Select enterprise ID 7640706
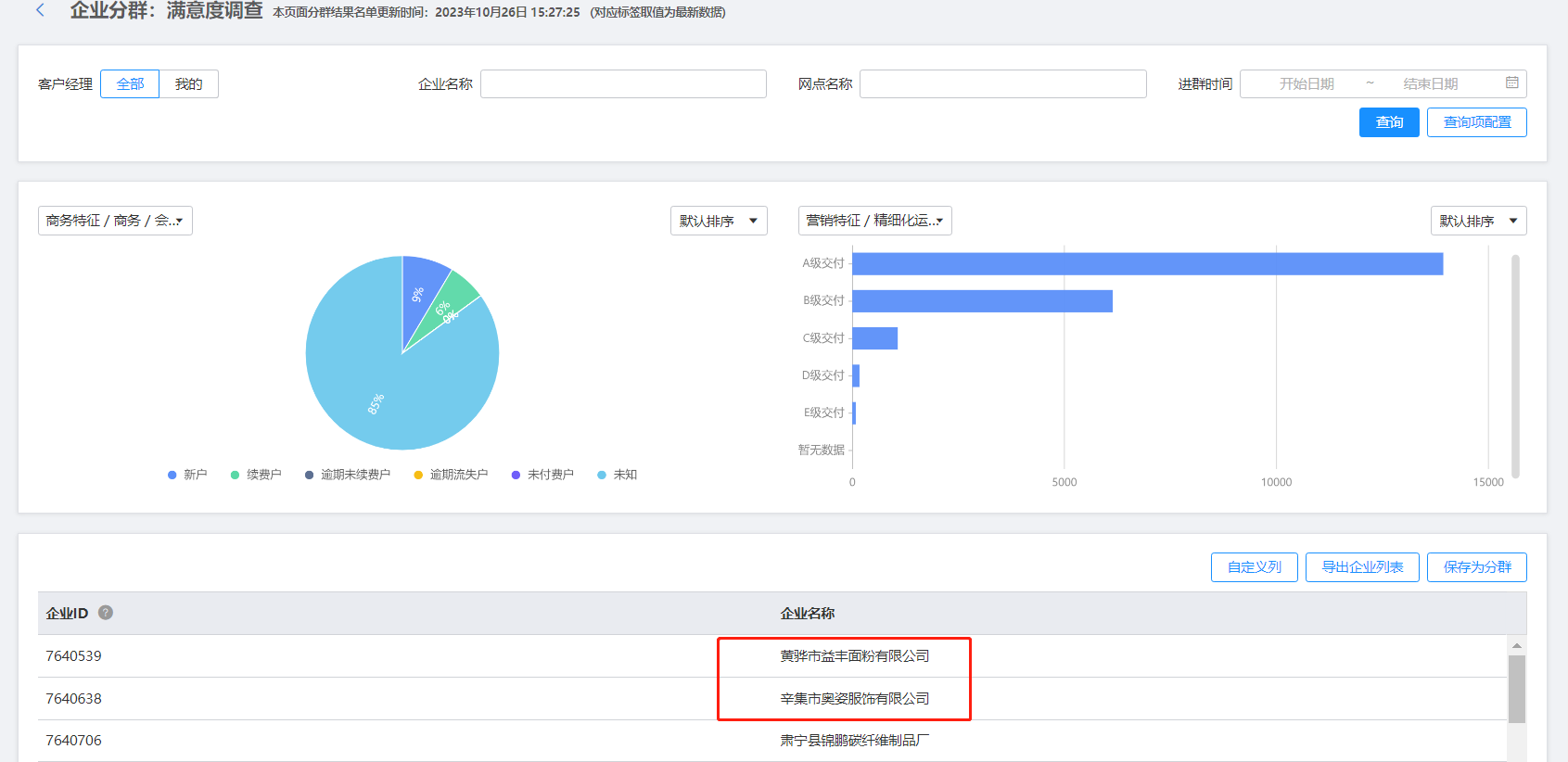This screenshot has width=1568, height=762. point(73,740)
